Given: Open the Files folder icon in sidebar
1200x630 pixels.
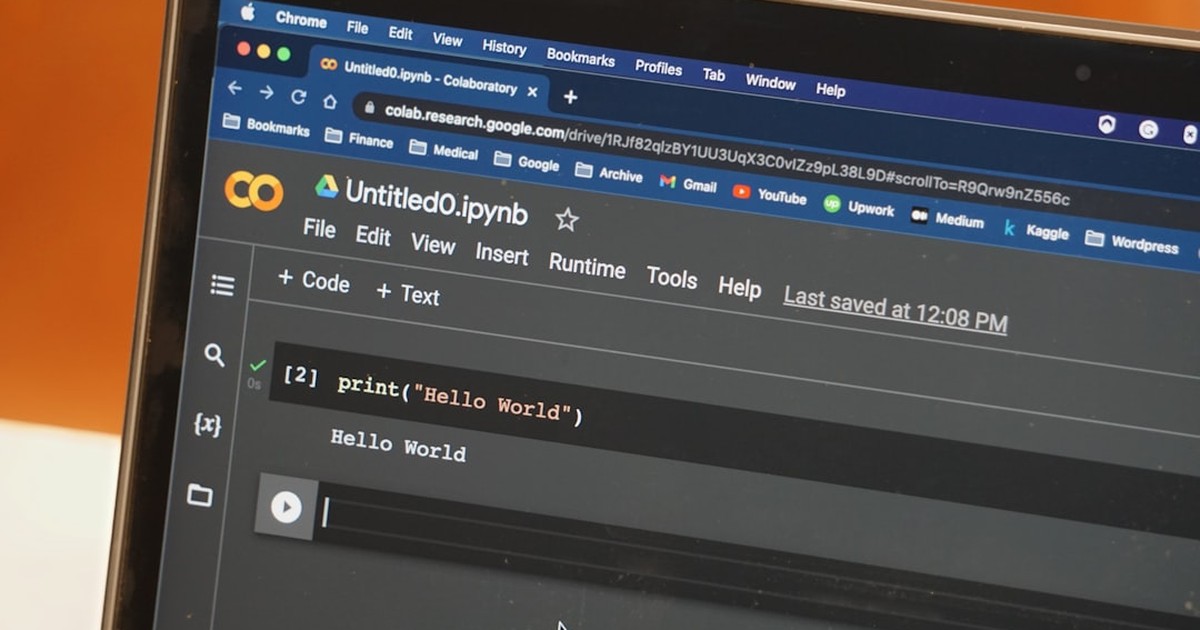Looking at the screenshot, I should click(x=200, y=495).
